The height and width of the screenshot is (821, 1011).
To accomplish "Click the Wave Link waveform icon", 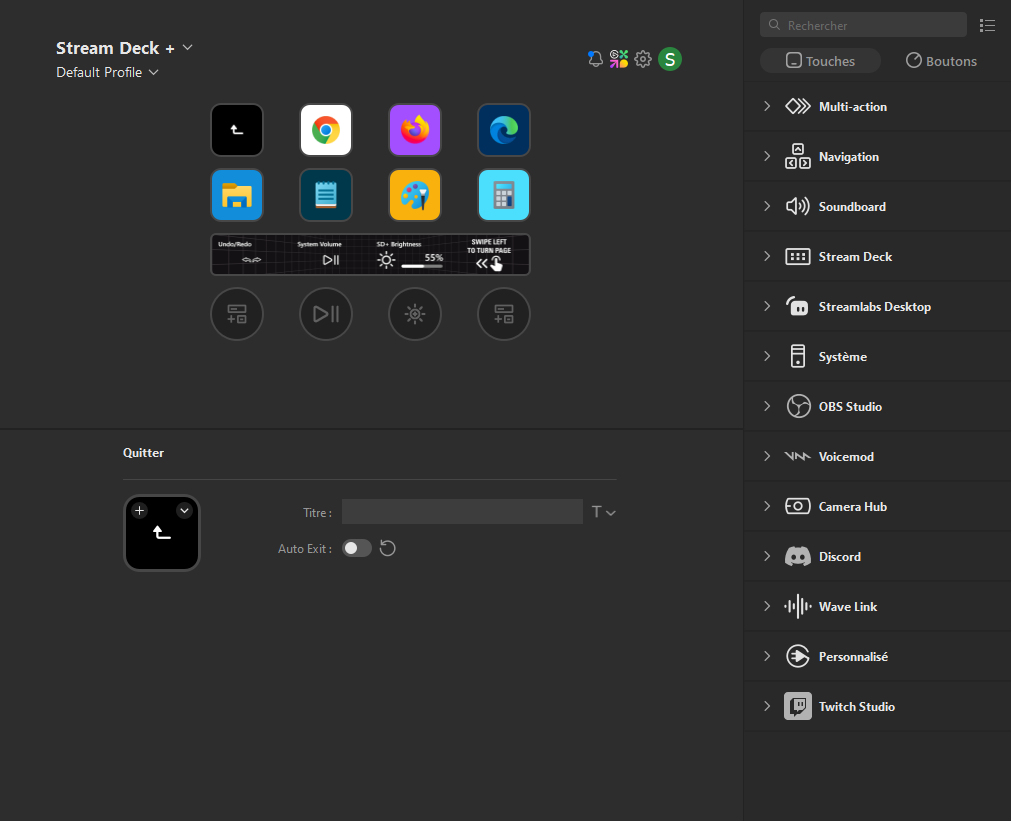I will [x=798, y=606].
